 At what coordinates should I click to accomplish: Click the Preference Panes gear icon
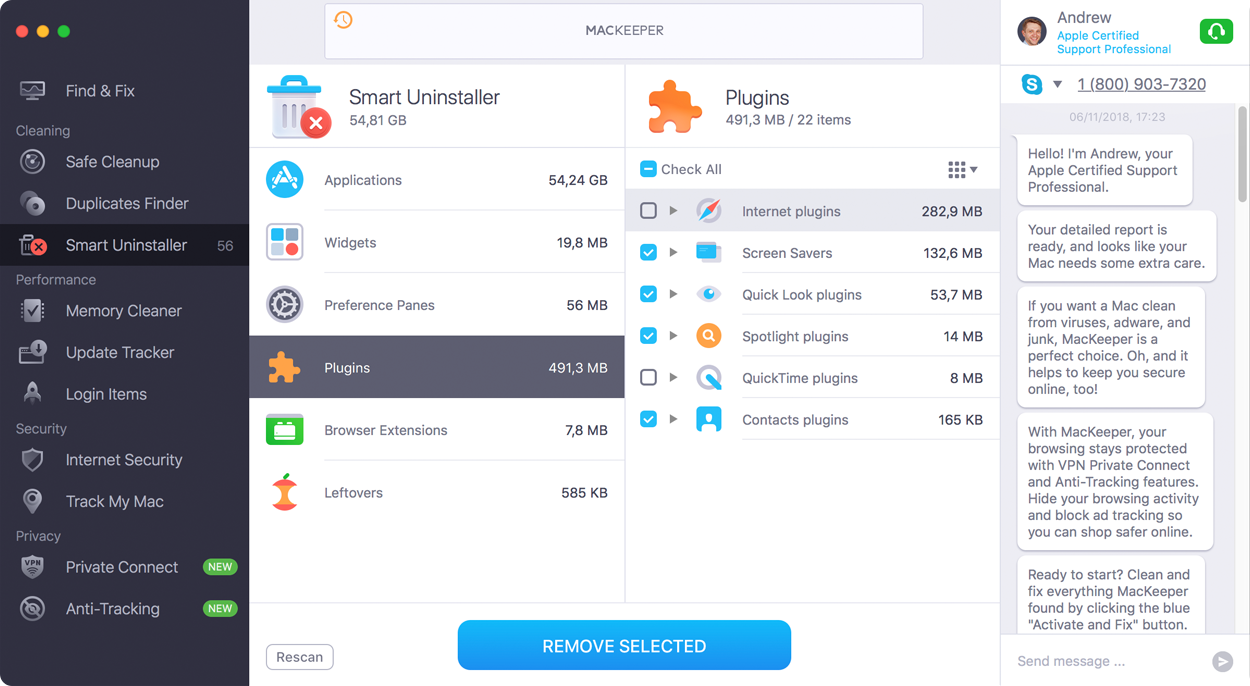tap(285, 305)
